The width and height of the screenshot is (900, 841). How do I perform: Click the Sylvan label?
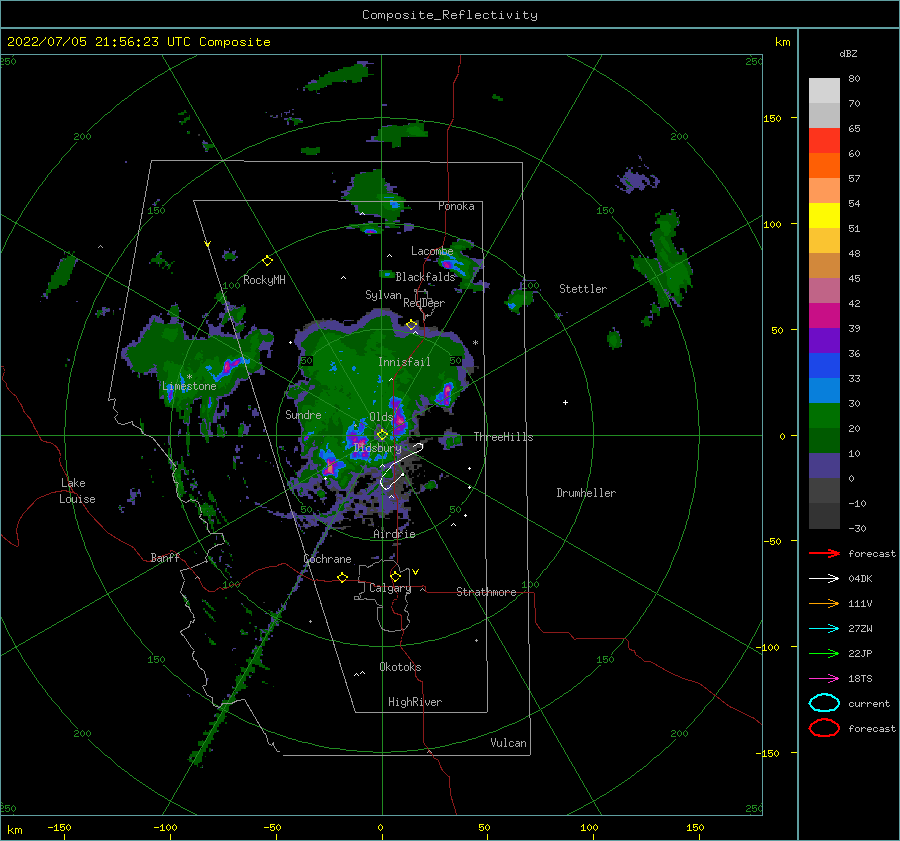[x=383, y=295]
